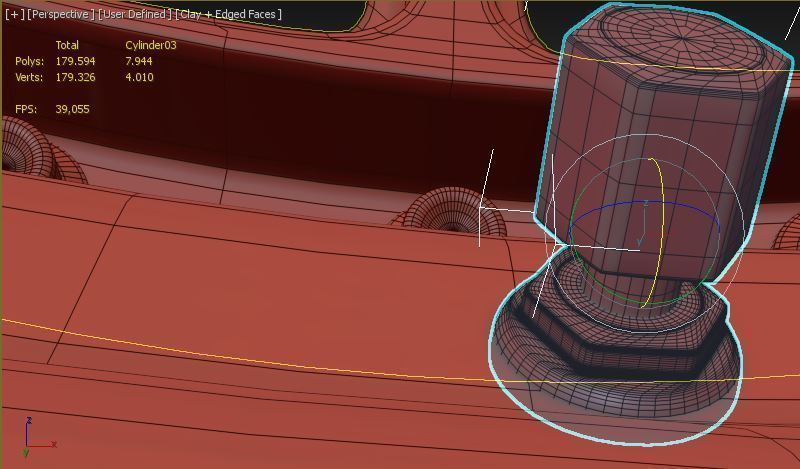Open the Clay + Edged Faces shading menu
800x469 pixels.
pos(228,14)
